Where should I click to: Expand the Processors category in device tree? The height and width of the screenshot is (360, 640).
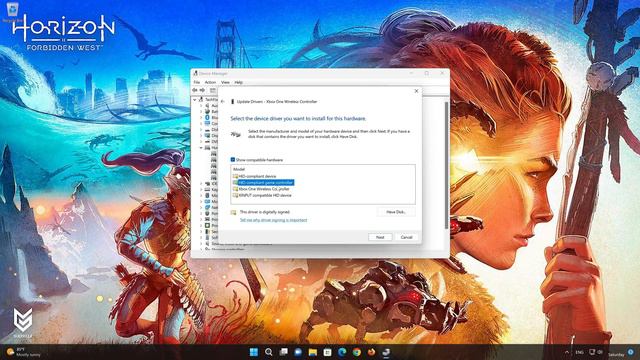[x=201, y=226]
